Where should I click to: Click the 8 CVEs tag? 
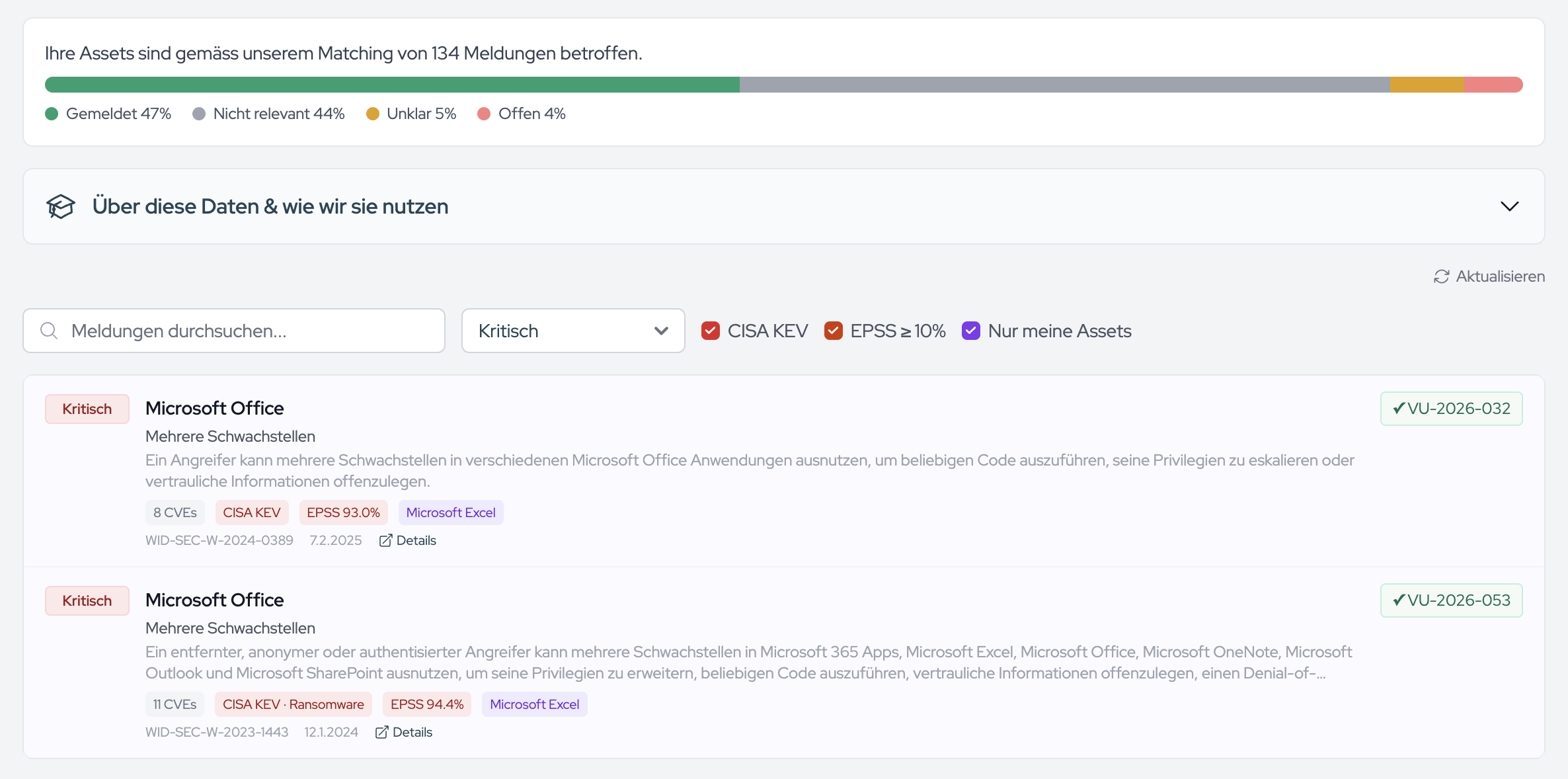point(175,512)
